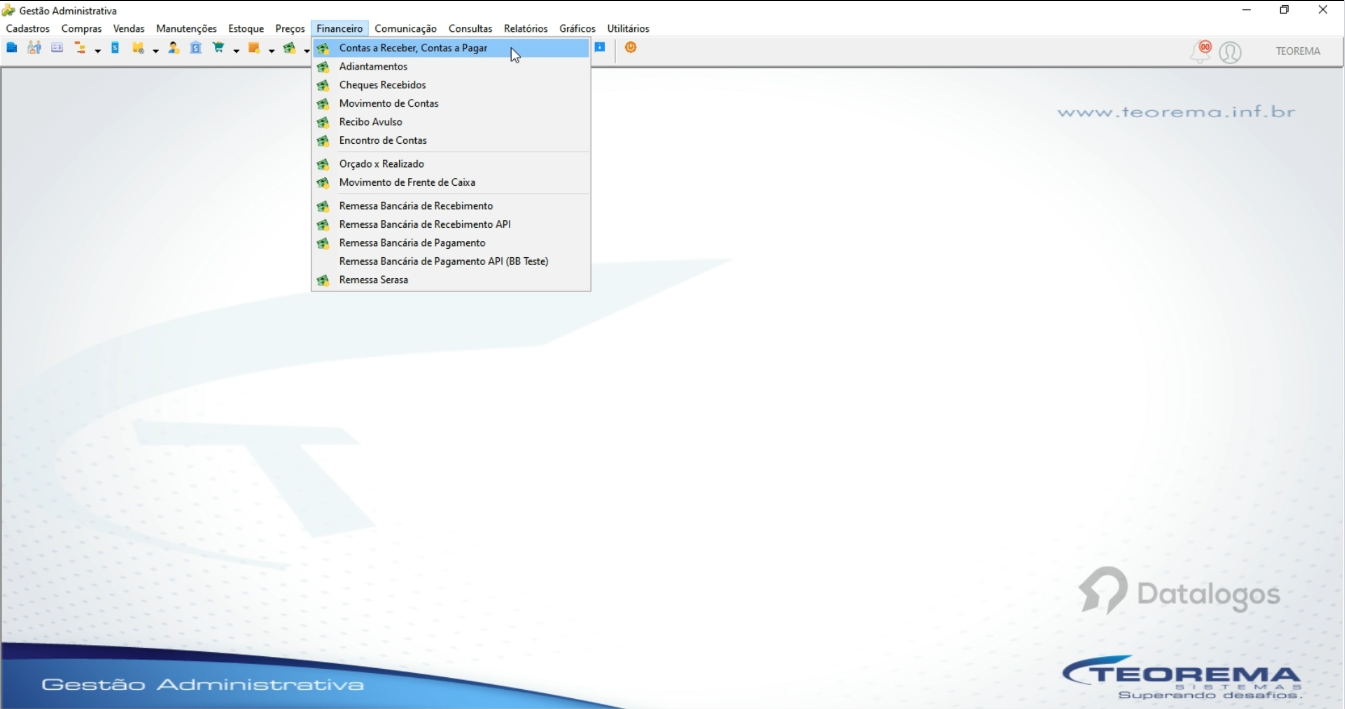The height and width of the screenshot is (709, 1345).
Task: Click the orange hierarchy tree toolbar icon
Action: (82, 48)
